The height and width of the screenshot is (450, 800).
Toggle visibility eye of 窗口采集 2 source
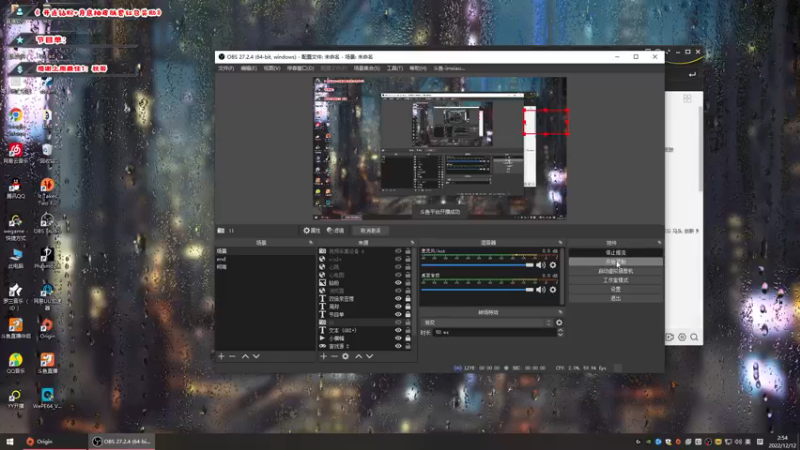[x=398, y=346]
